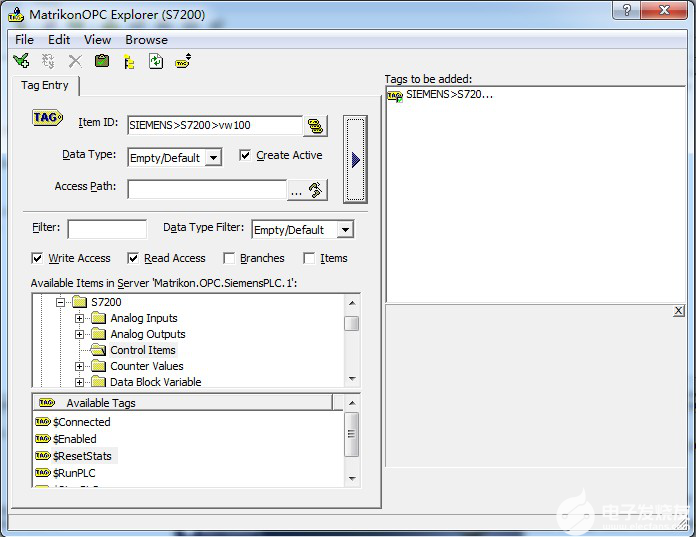Click the title bar help question button
The image size is (696, 537).
click(x=627, y=10)
